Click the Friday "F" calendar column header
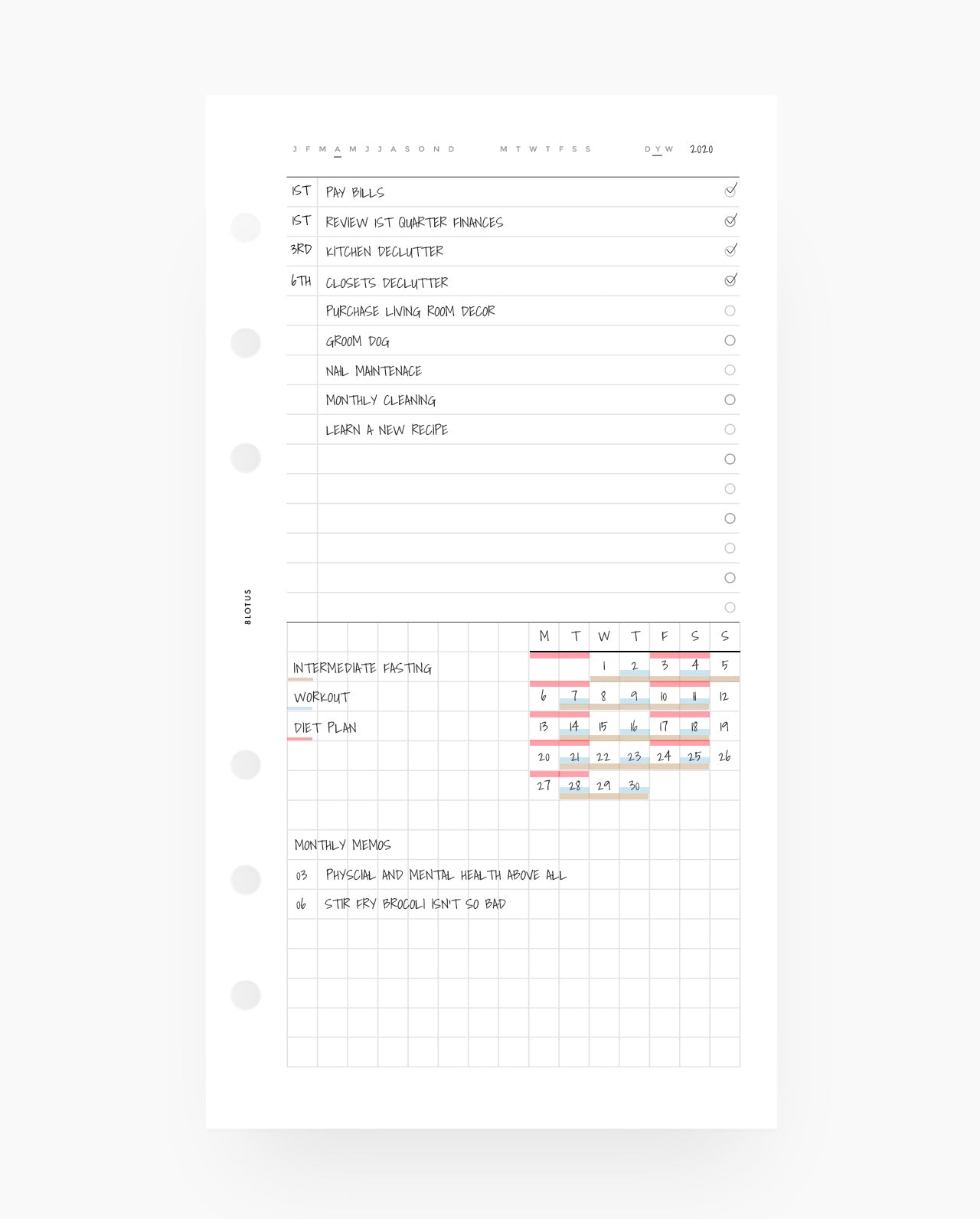This screenshot has width=980, height=1219. (x=665, y=636)
